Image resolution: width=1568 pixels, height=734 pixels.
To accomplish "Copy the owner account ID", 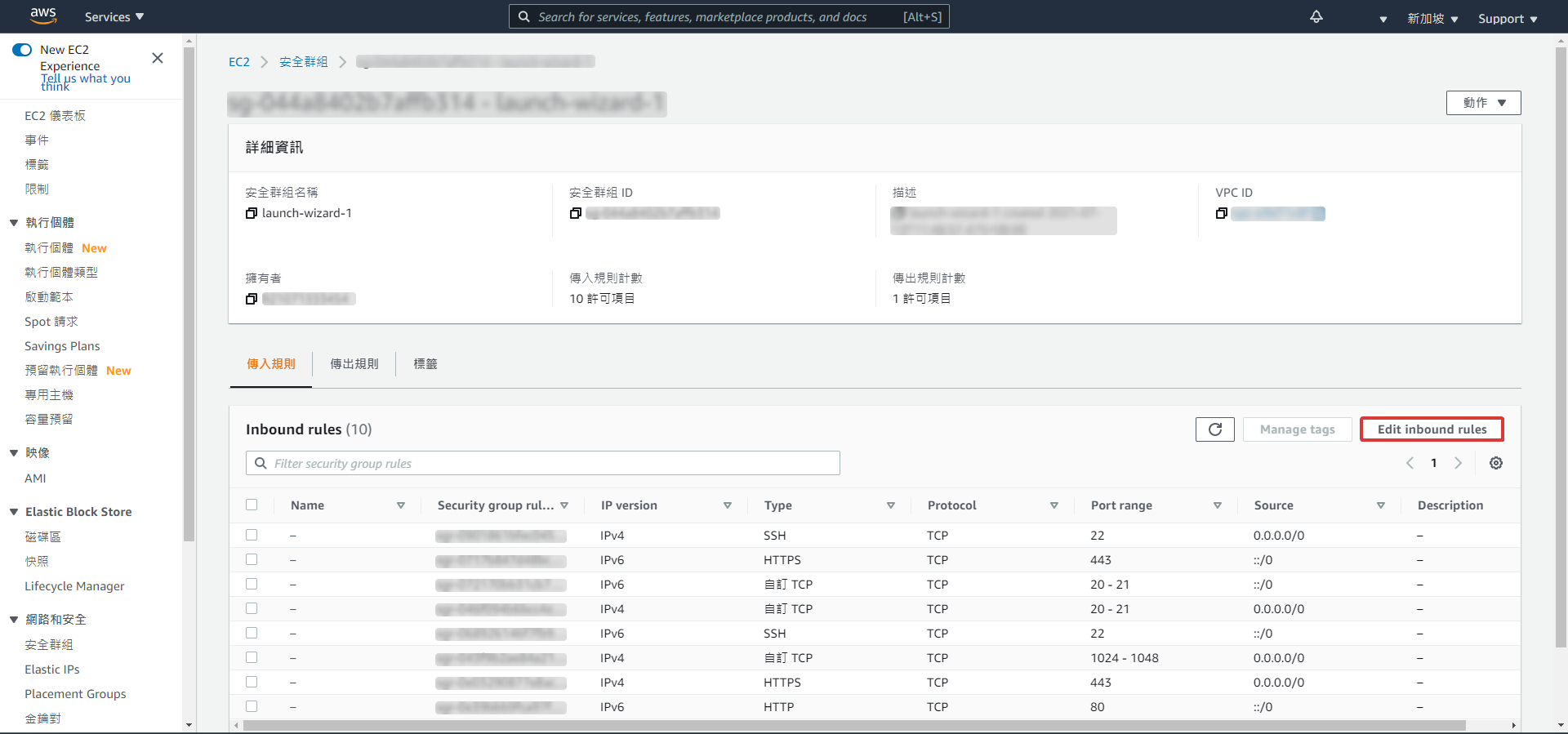I will pyautogui.click(x=252, y=299).
